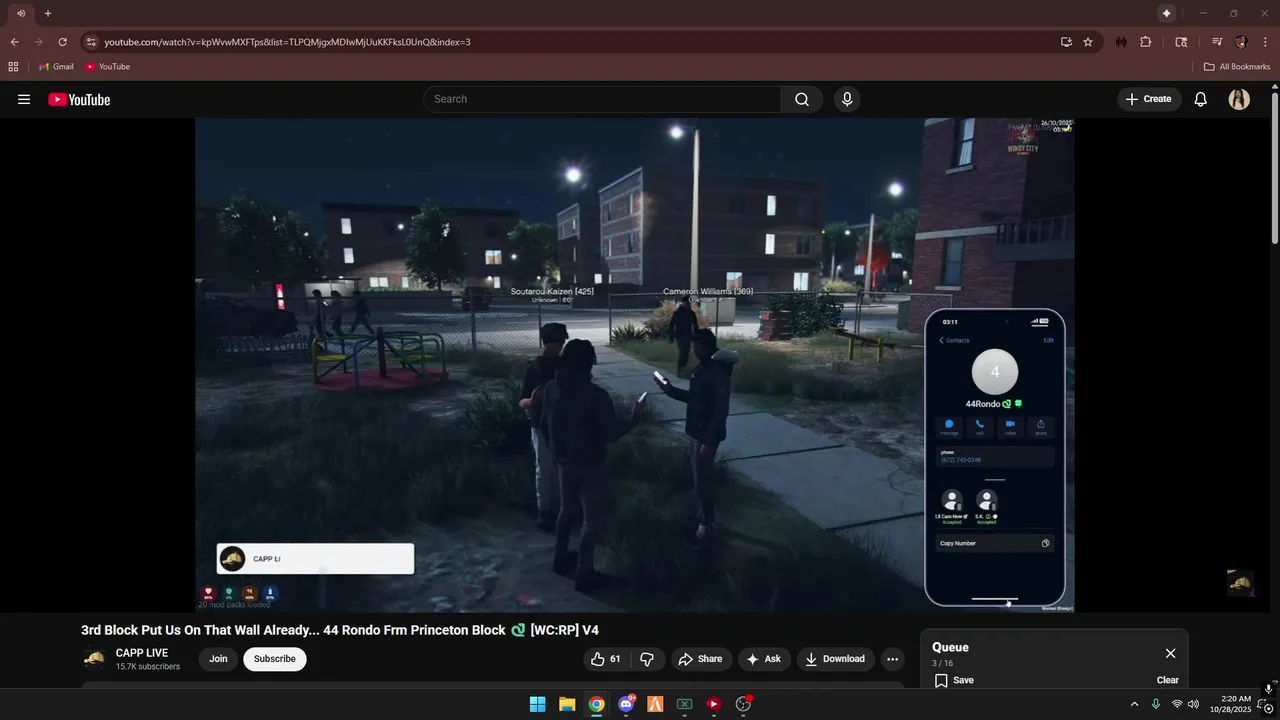Click the CAPP LIVE channel name
Image resolution: width=1280 pixels, height=720 pixels.
coord(142,653)
